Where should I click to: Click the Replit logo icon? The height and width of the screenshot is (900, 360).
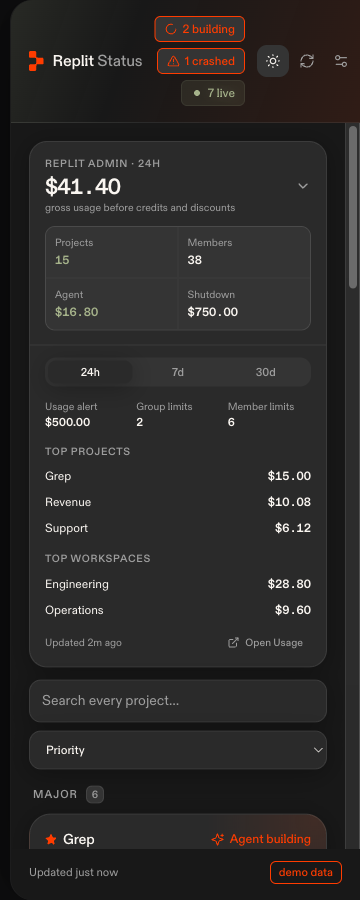click(x=36, y=61)
